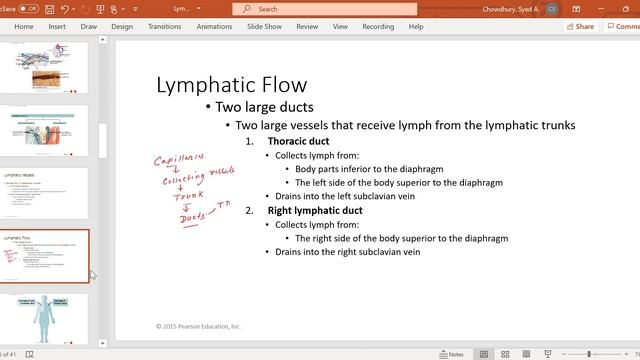Viewport: 640px width, 360px height.
Task: Open the Review tab
Action: [x=307, y=27]
